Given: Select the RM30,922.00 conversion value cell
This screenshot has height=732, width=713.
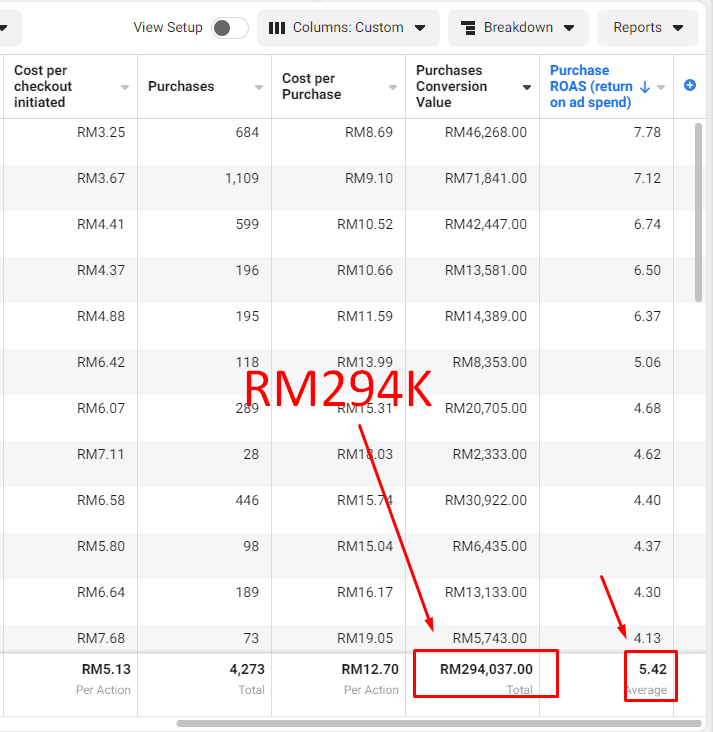Looking at the screenshot, I should tap(486, 500).
